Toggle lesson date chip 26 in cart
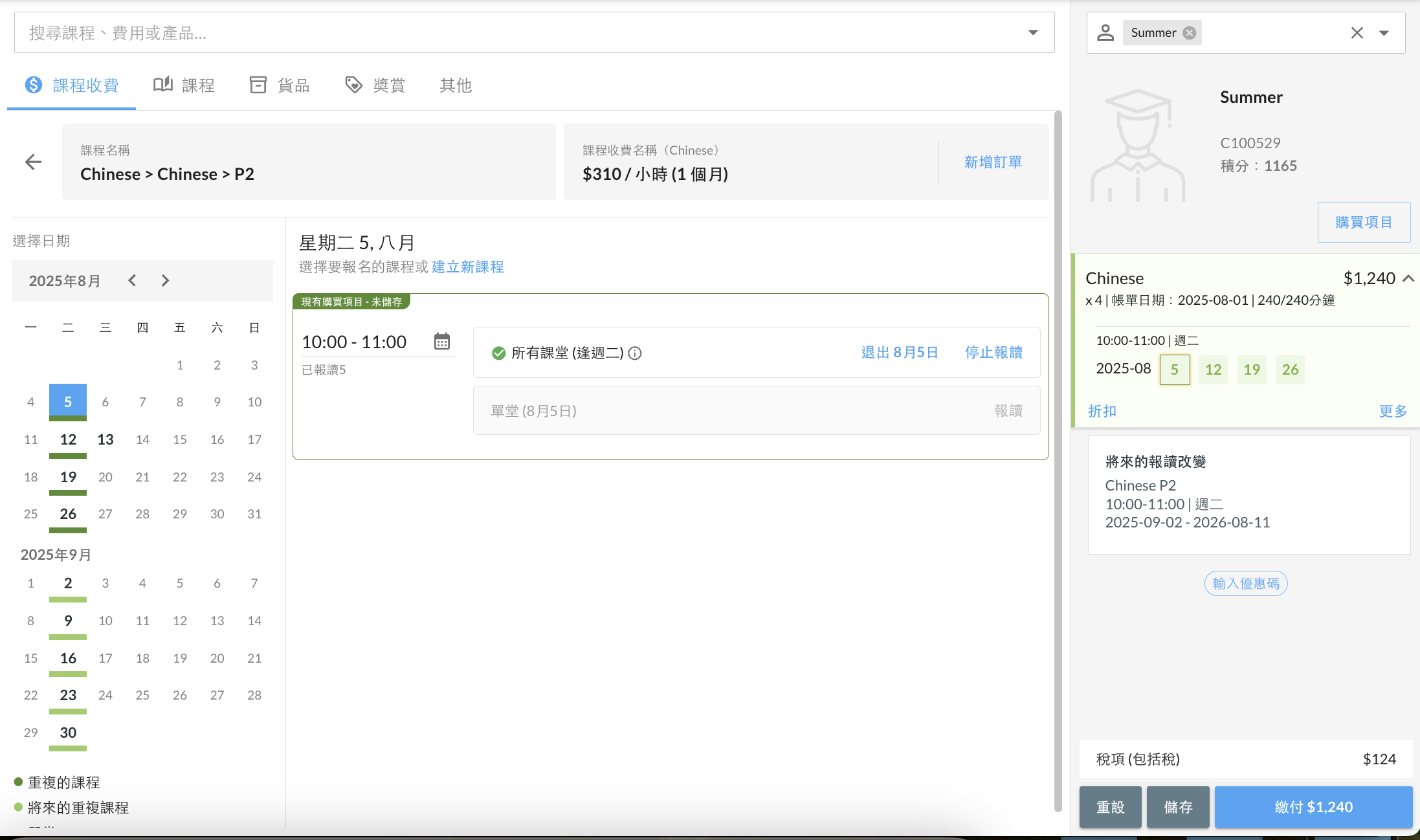The width and height of the screenshot is (1420, 840). pyautogui.click(x=1291, y=370)
